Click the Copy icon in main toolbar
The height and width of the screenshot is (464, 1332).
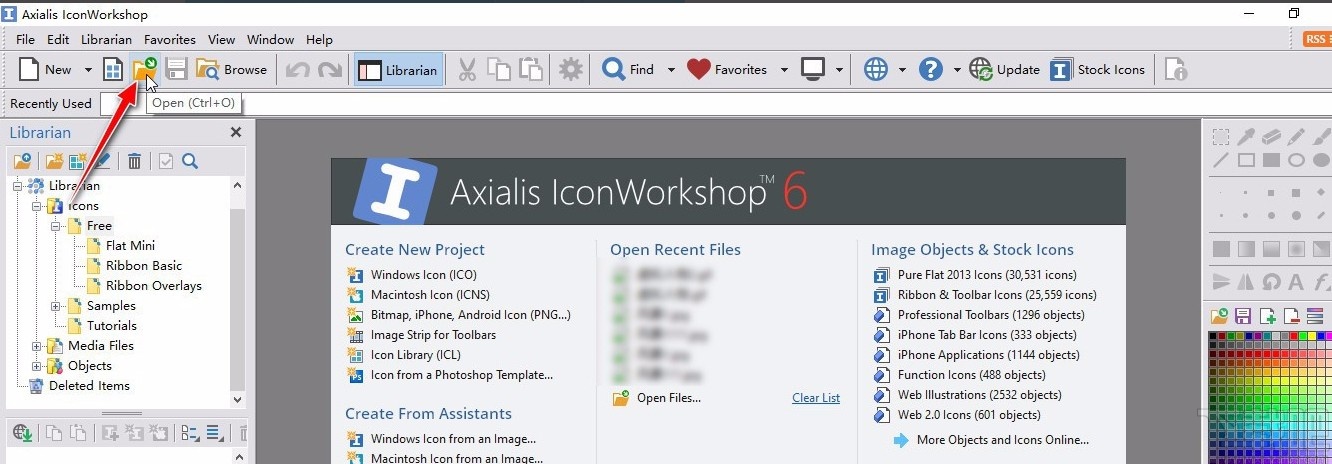[x=499, y=70]
